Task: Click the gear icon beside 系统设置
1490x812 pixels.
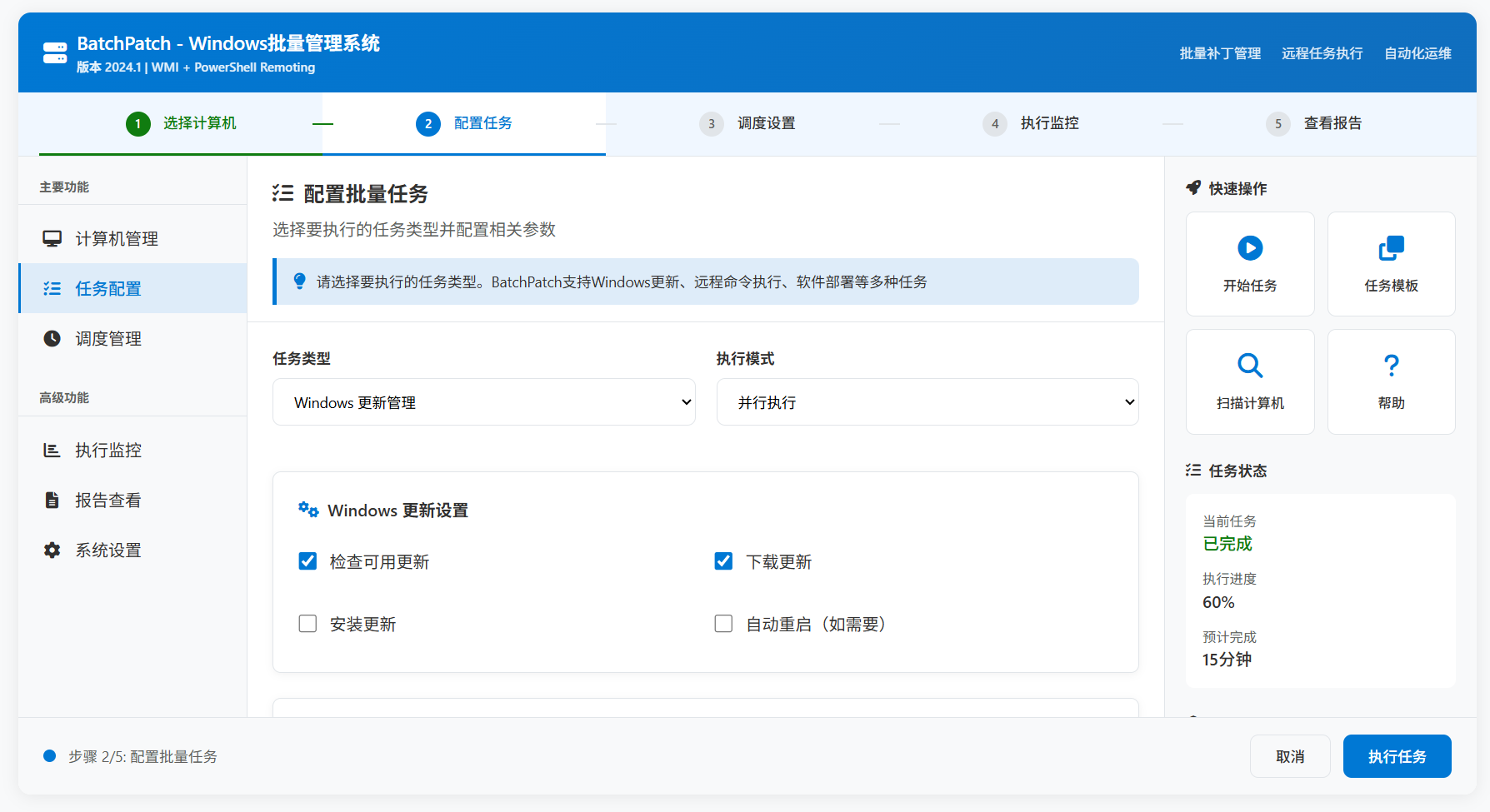Action: click(x=52, y=550)
